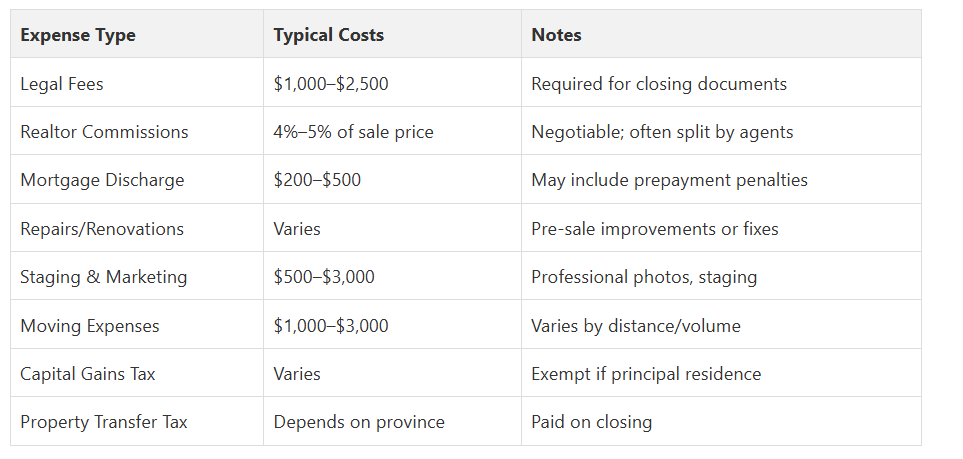
Task: Click the Mortgage Discharge row label
Action: [102, 180]
